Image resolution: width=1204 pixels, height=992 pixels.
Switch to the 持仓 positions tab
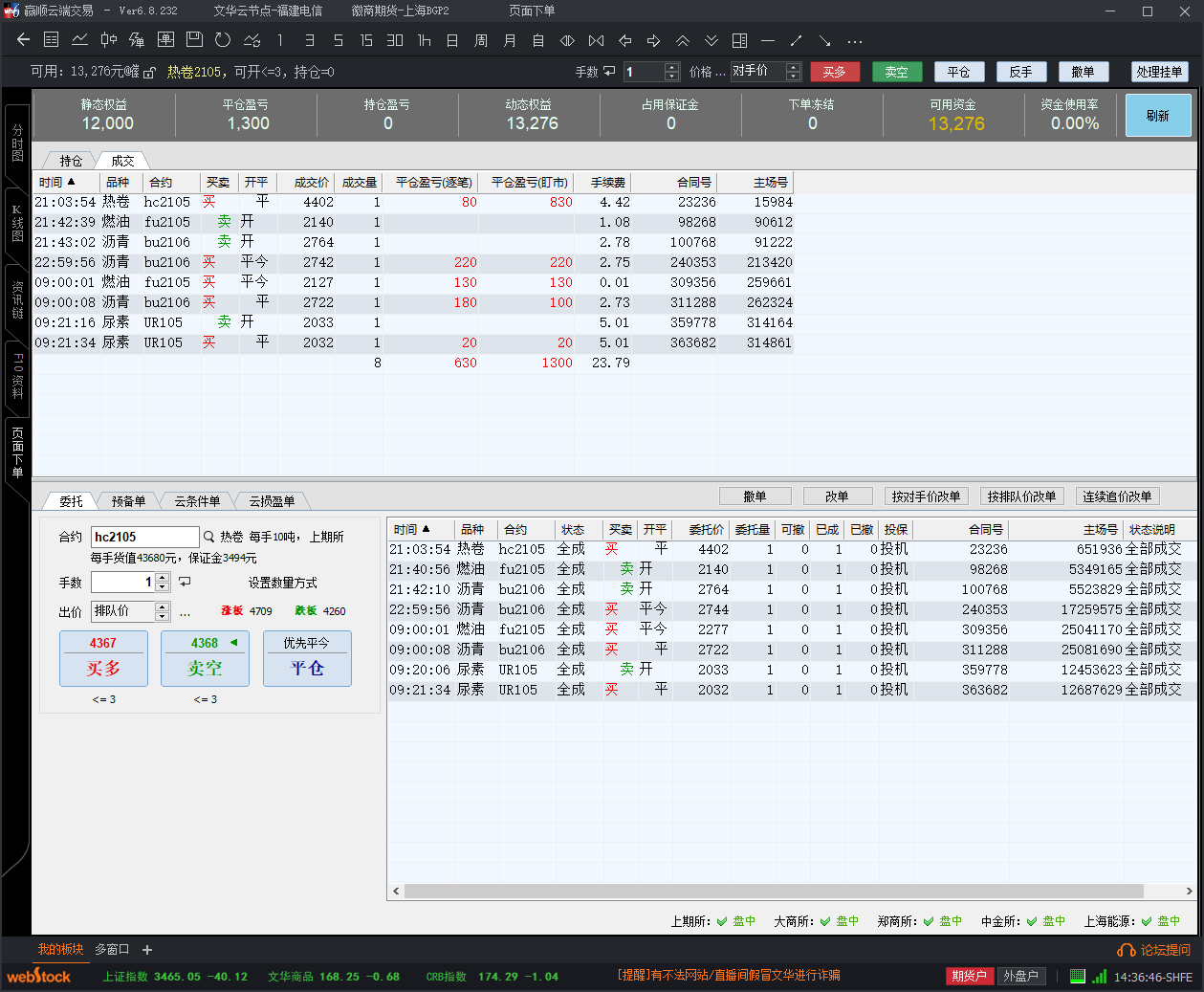(71, 161)
